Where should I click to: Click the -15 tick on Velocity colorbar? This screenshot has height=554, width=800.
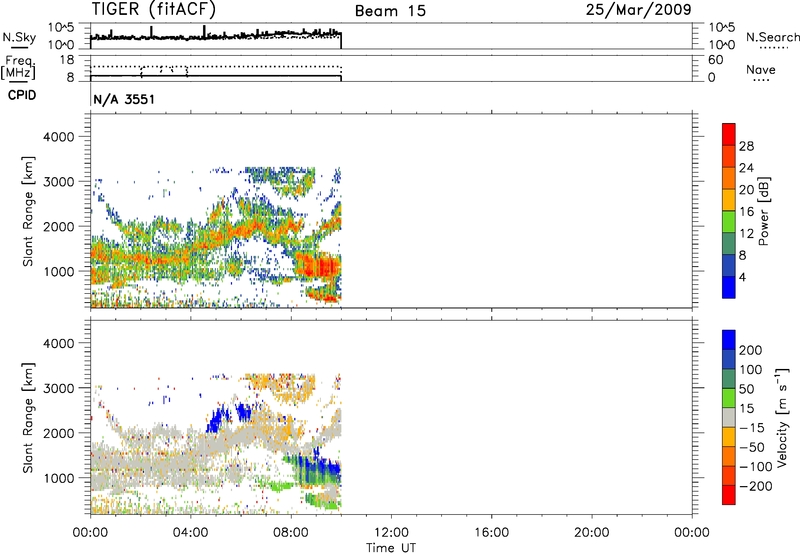pos(752,428)
